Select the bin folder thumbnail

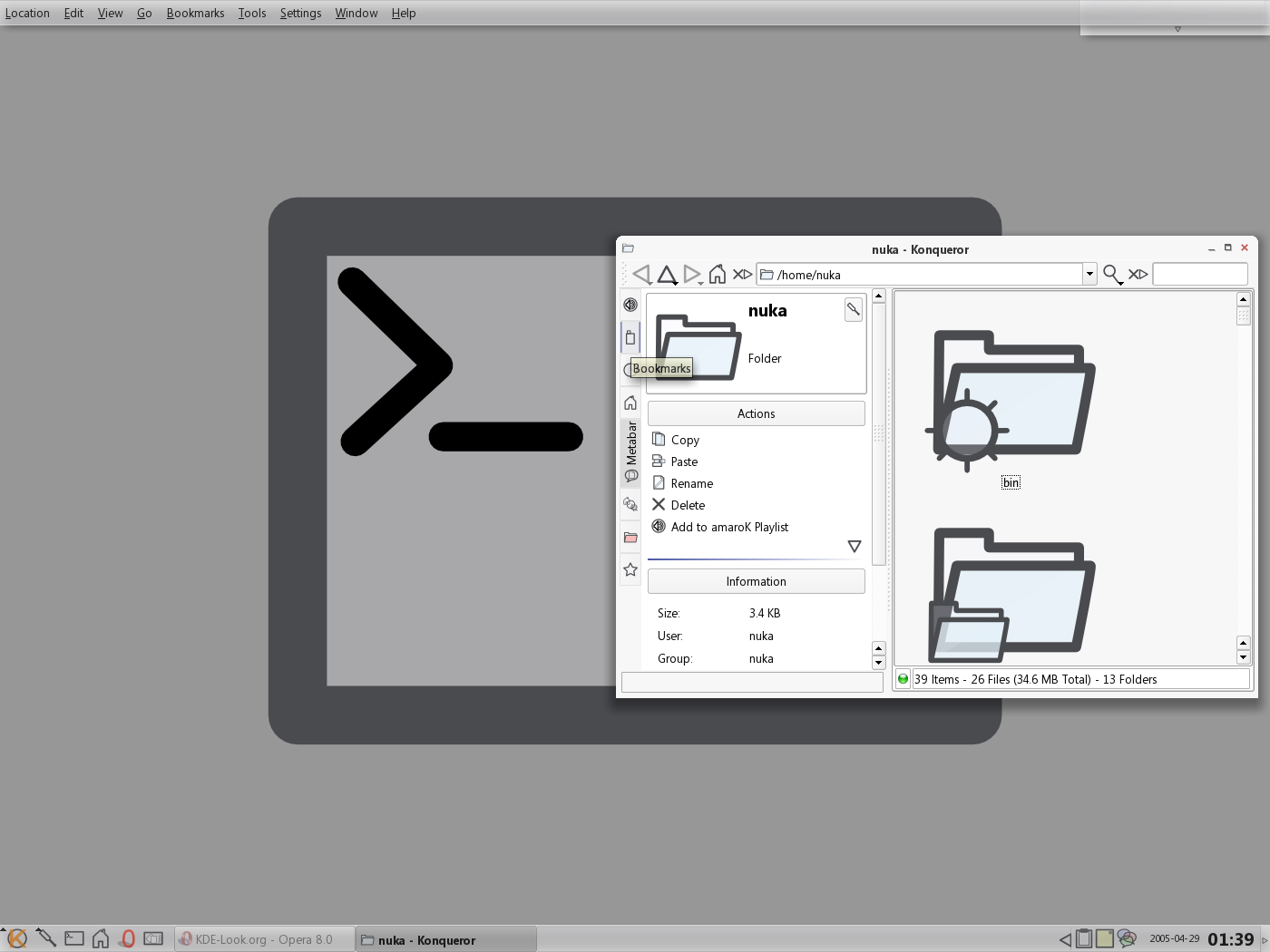pos(1010,400)
